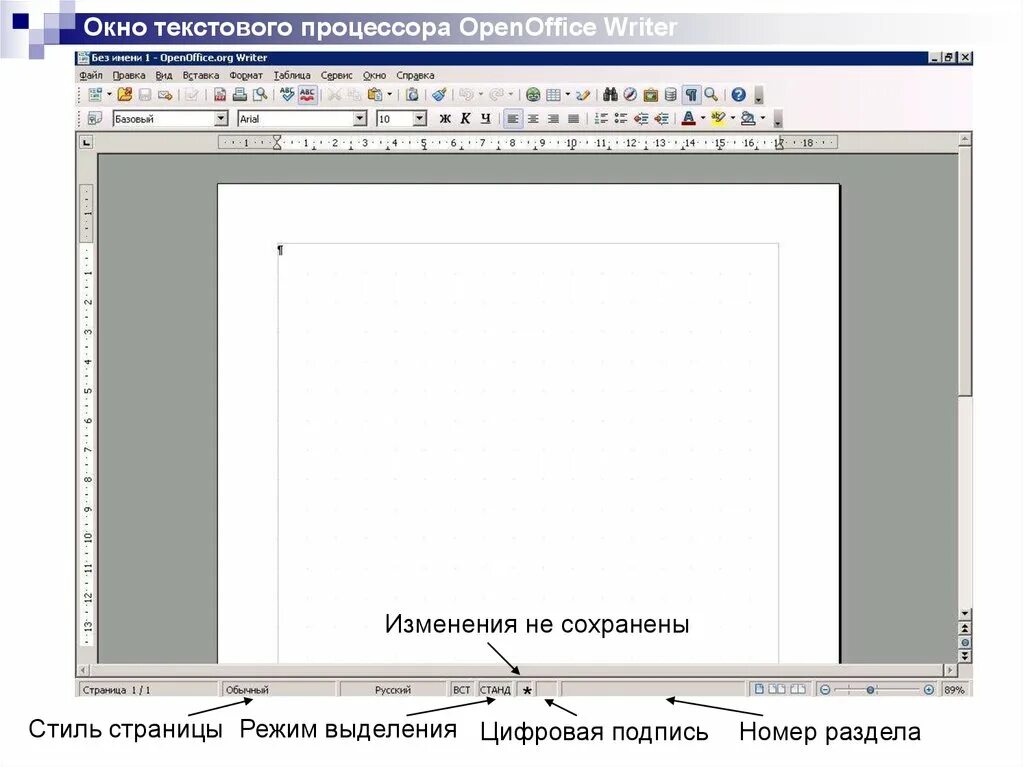This screenshot has width=1024, height=767.
Task: Export directly as PDF icon
Action: click(x=220, y=95)
